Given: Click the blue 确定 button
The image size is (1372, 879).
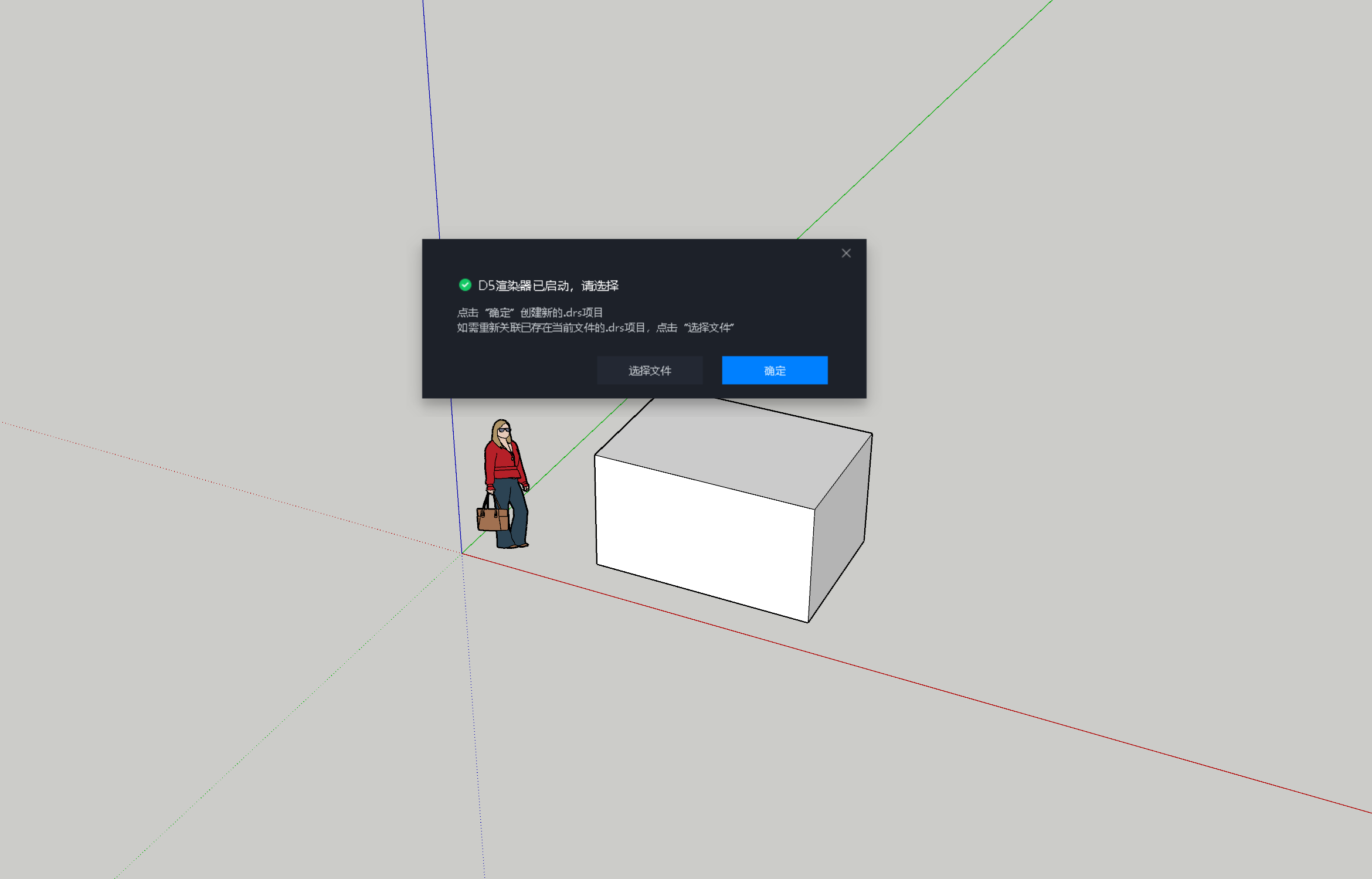Looking at the screenshot, I should [775, 370].
